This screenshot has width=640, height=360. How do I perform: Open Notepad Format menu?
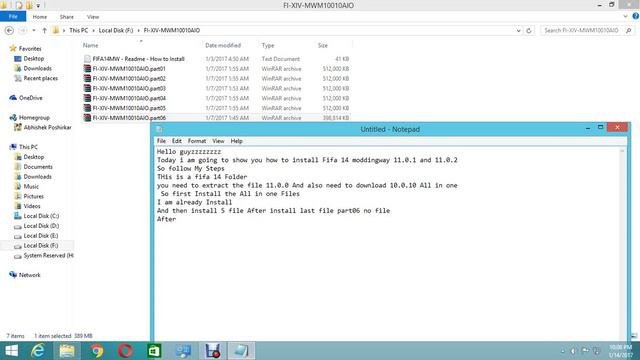pyautogui.click(x=197, y=141)
